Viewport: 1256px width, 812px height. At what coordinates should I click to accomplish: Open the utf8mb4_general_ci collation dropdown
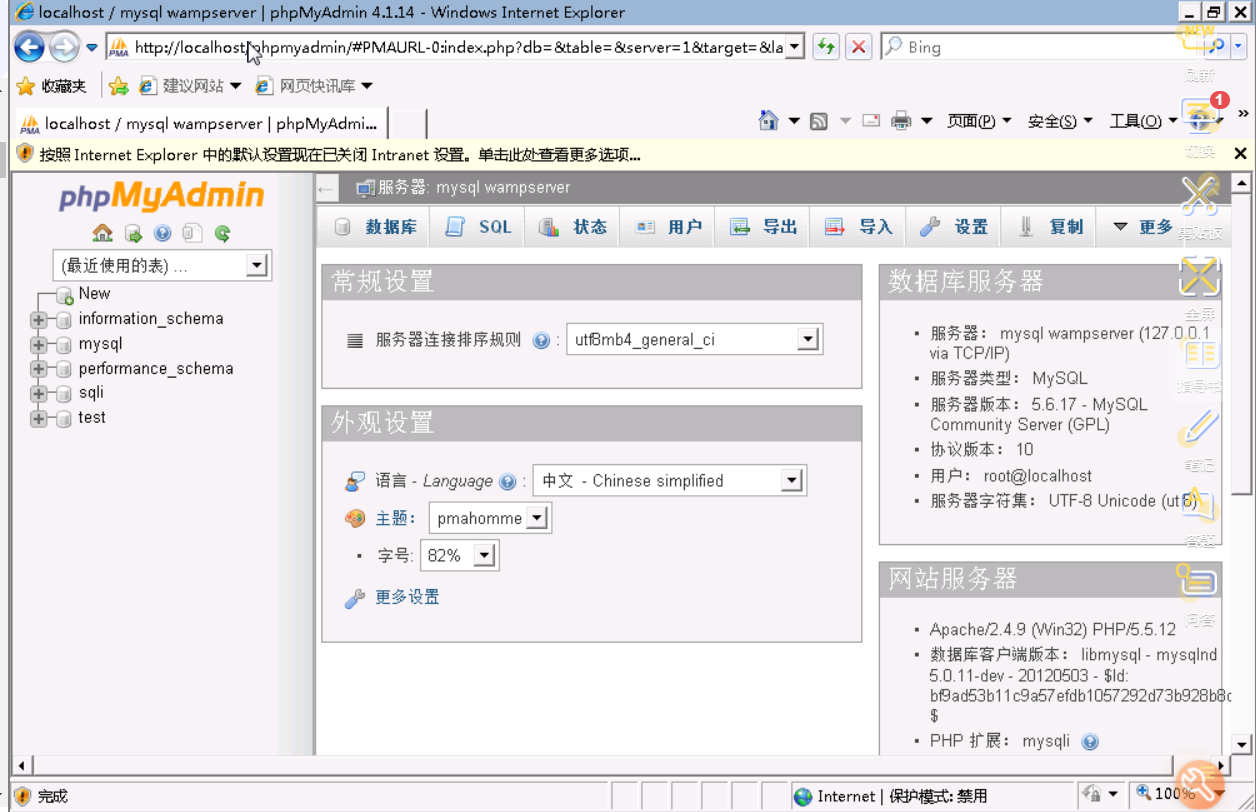pos(694,340)
